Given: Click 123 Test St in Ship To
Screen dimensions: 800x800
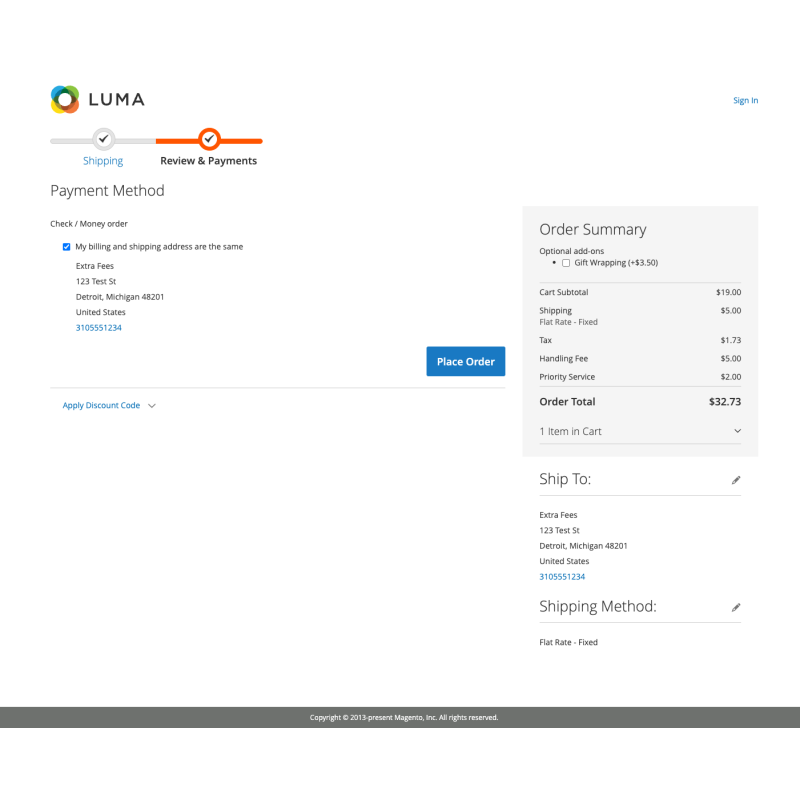Looking at the screenshot, I should tap(559, 531).
